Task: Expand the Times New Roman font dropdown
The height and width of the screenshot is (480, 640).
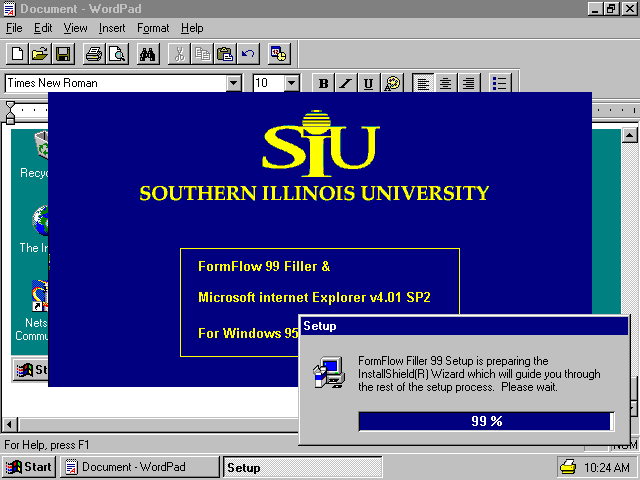Action: [234, 83]
